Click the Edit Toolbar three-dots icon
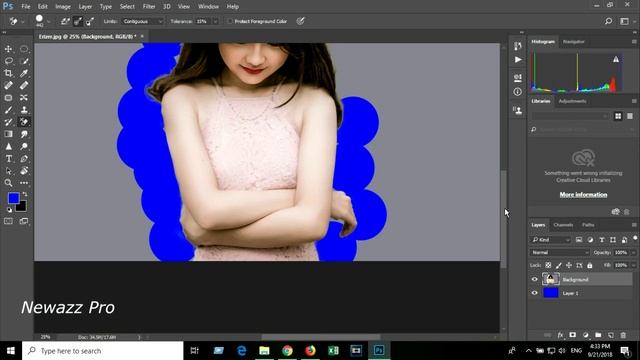Viewport: 640px width, 360px height. pyautogui.click(x=24, y=183)
